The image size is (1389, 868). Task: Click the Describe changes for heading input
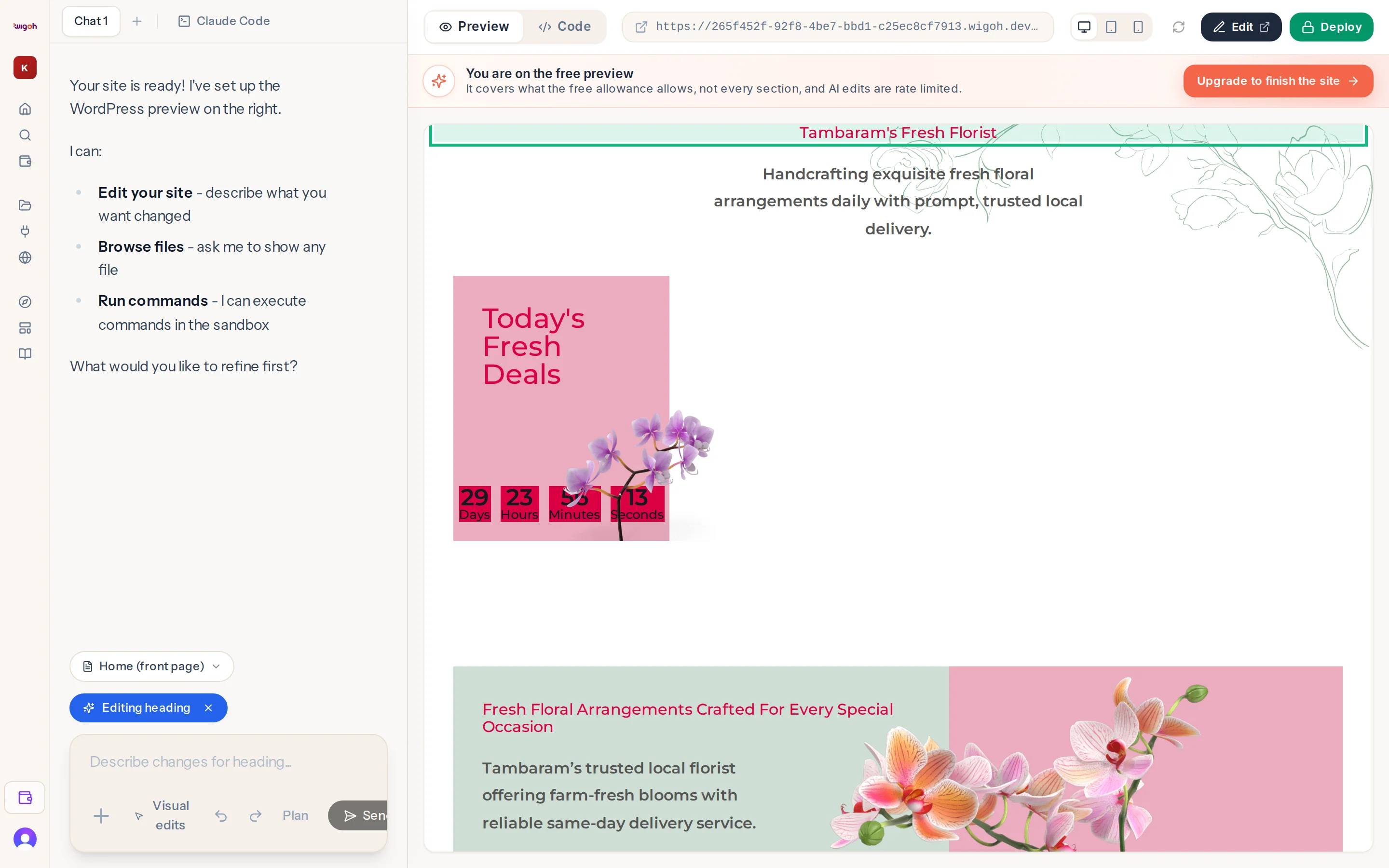tap(229, 762)
